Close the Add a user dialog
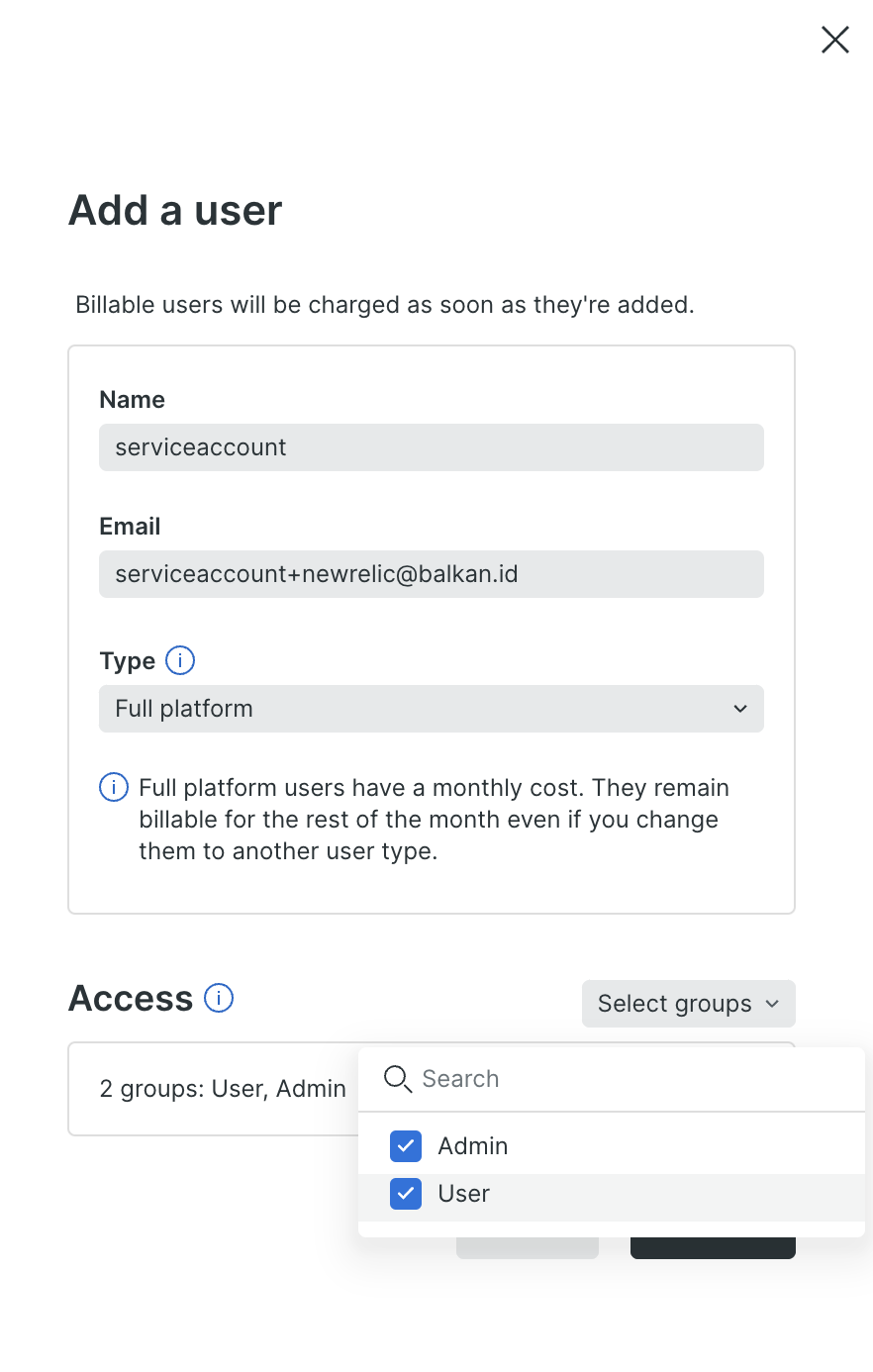Screen dimensions: 873x1372 [x=835, y=40]
